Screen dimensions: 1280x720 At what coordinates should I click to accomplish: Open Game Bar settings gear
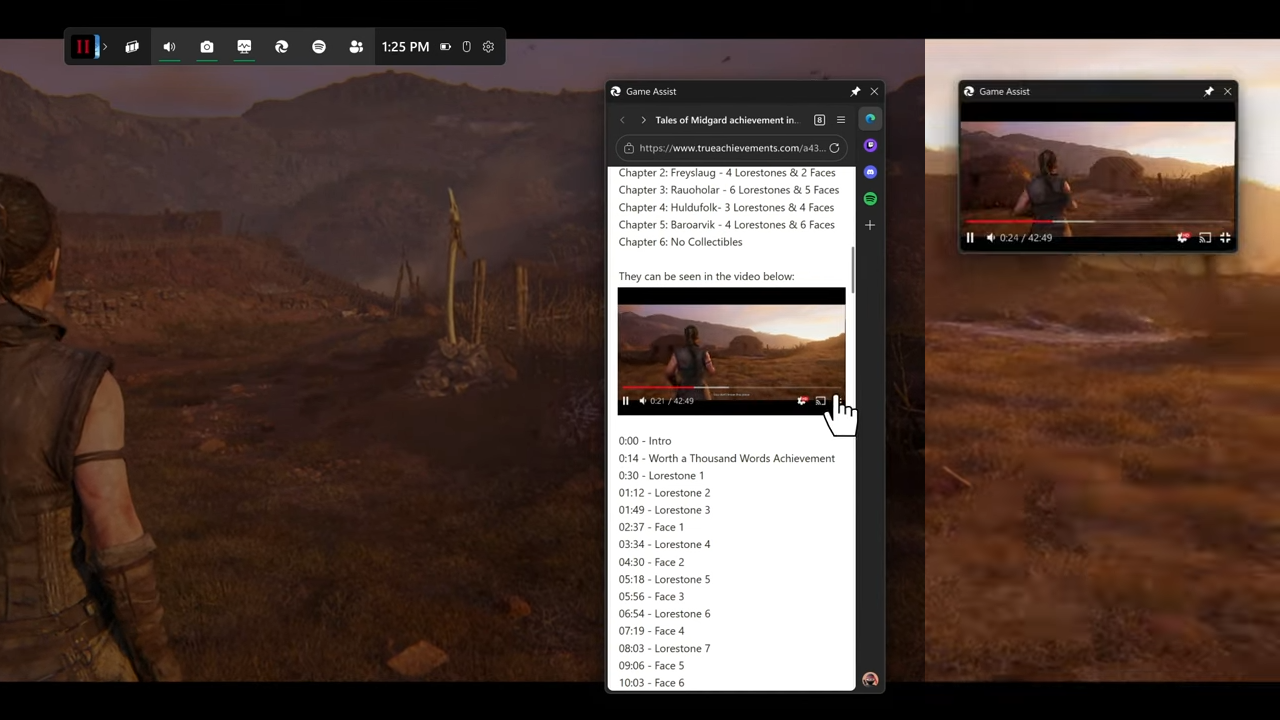[488, 47]
